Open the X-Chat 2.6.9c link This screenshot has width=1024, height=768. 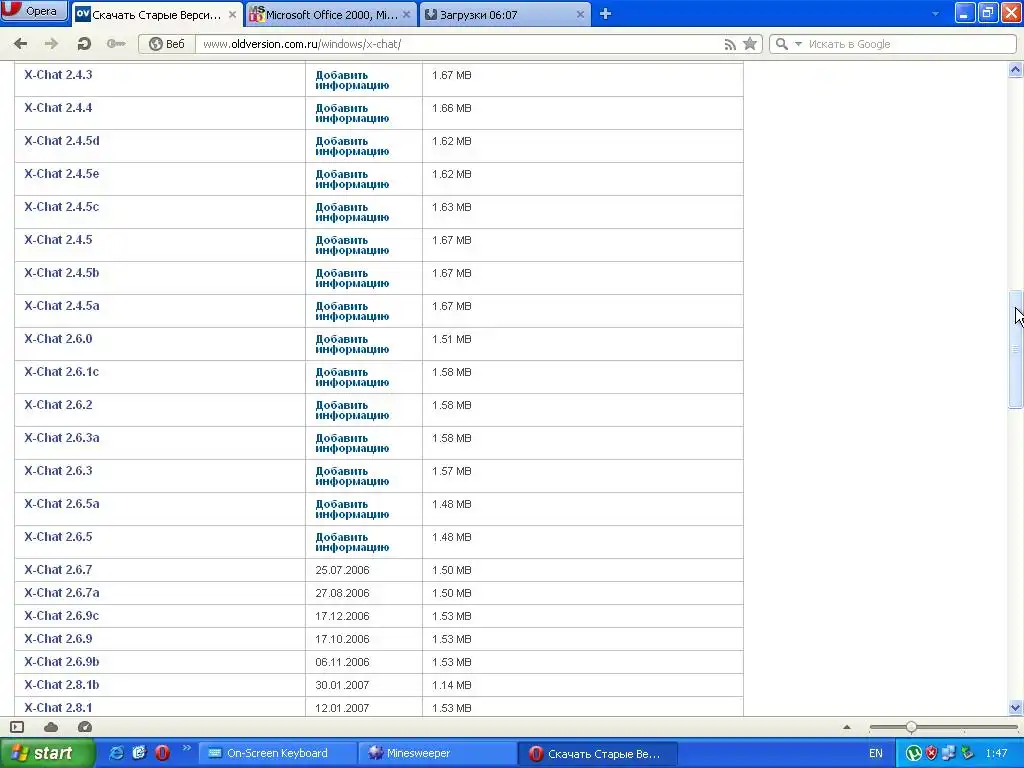tap(62, 615)
